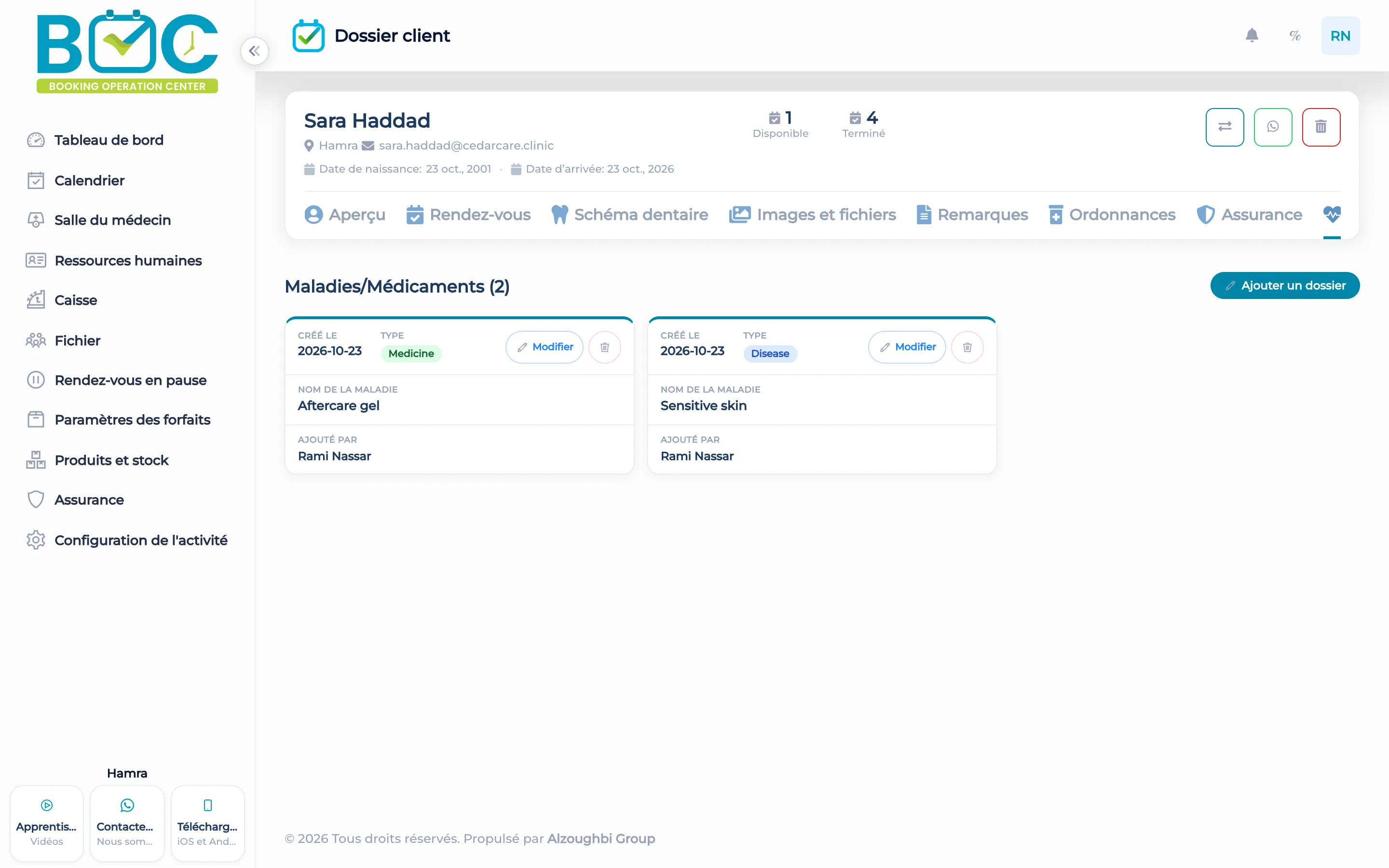Screen dimensions: 1389x868
Task: Open Rendez-vous en pause
Action: click(x=117, y=380)
